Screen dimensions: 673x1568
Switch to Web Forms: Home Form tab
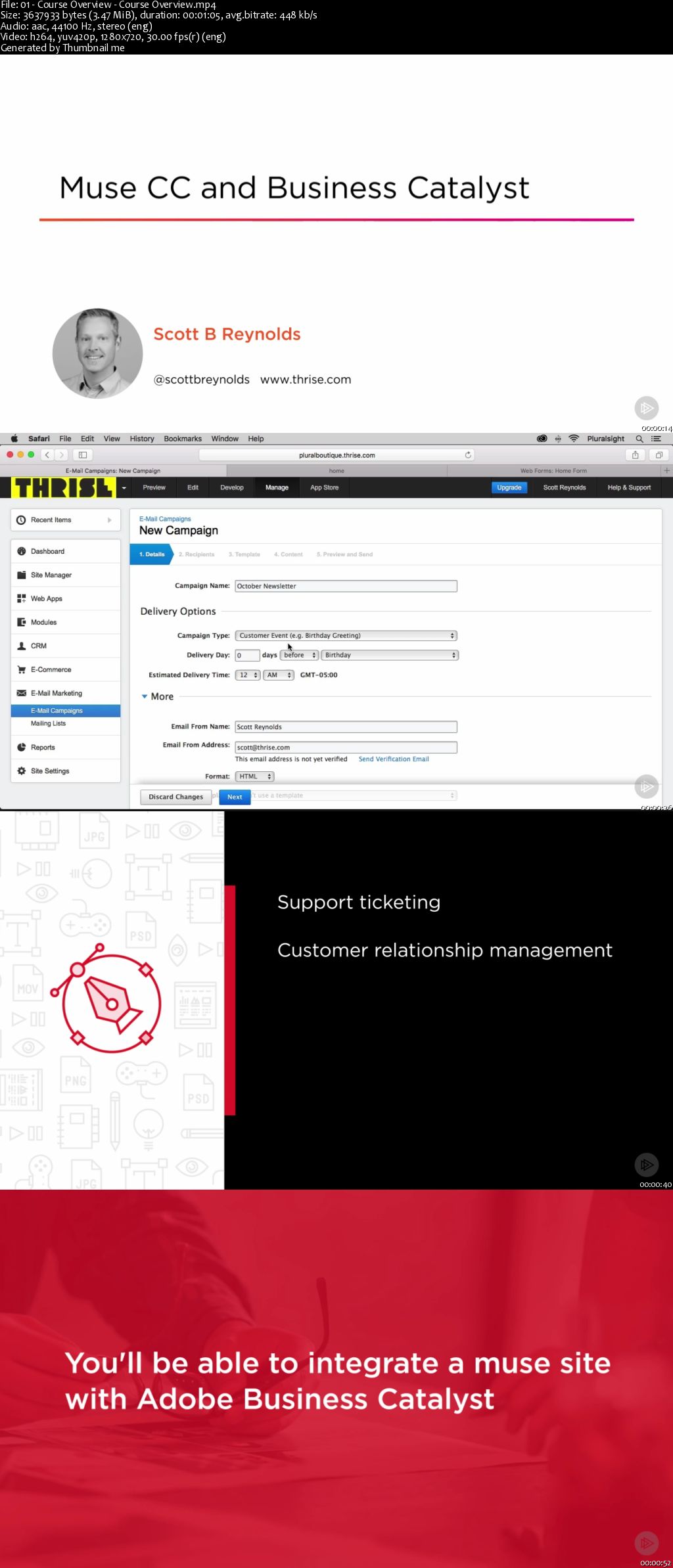pos(553,470)
